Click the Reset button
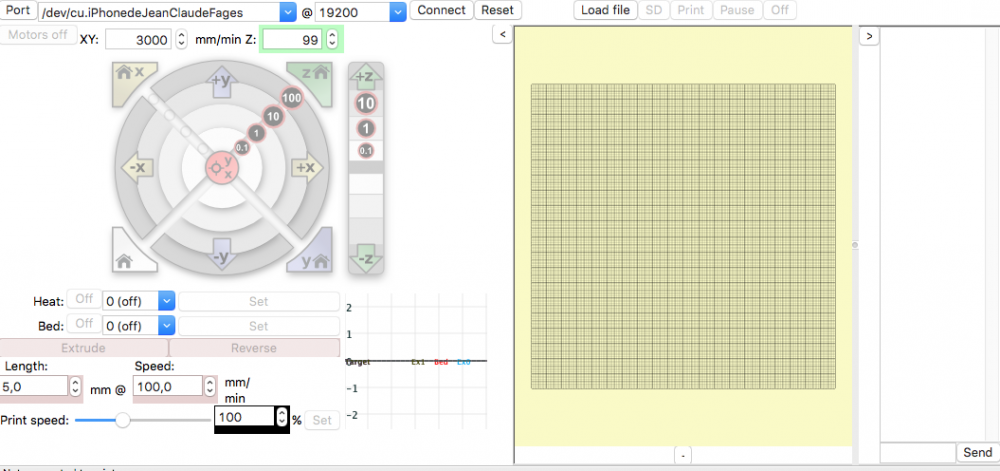1000x471 pixels. 497,10
